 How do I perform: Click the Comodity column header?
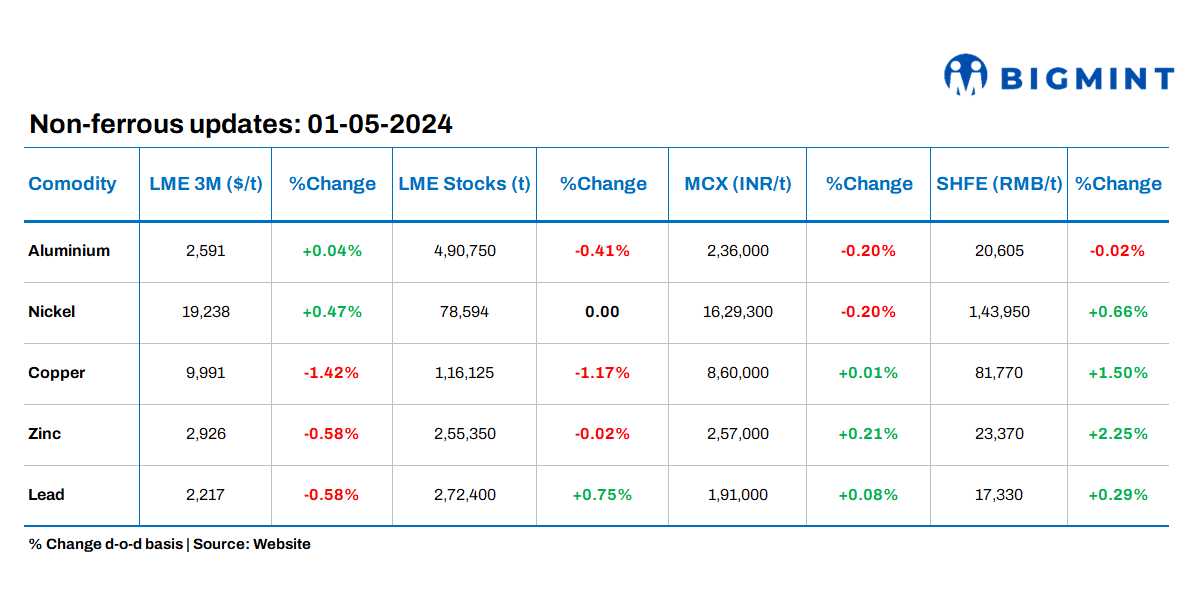click(x=72, y=184)
